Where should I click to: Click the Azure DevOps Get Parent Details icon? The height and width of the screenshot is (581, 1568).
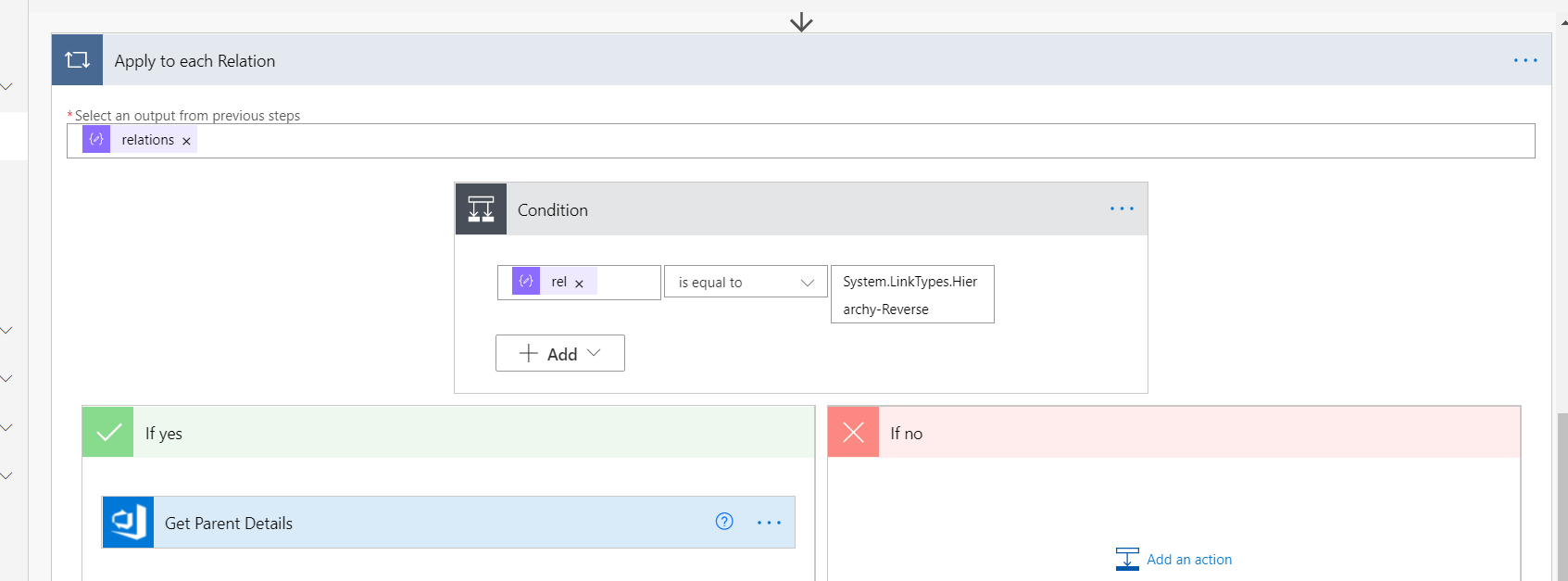coord(128,523)
